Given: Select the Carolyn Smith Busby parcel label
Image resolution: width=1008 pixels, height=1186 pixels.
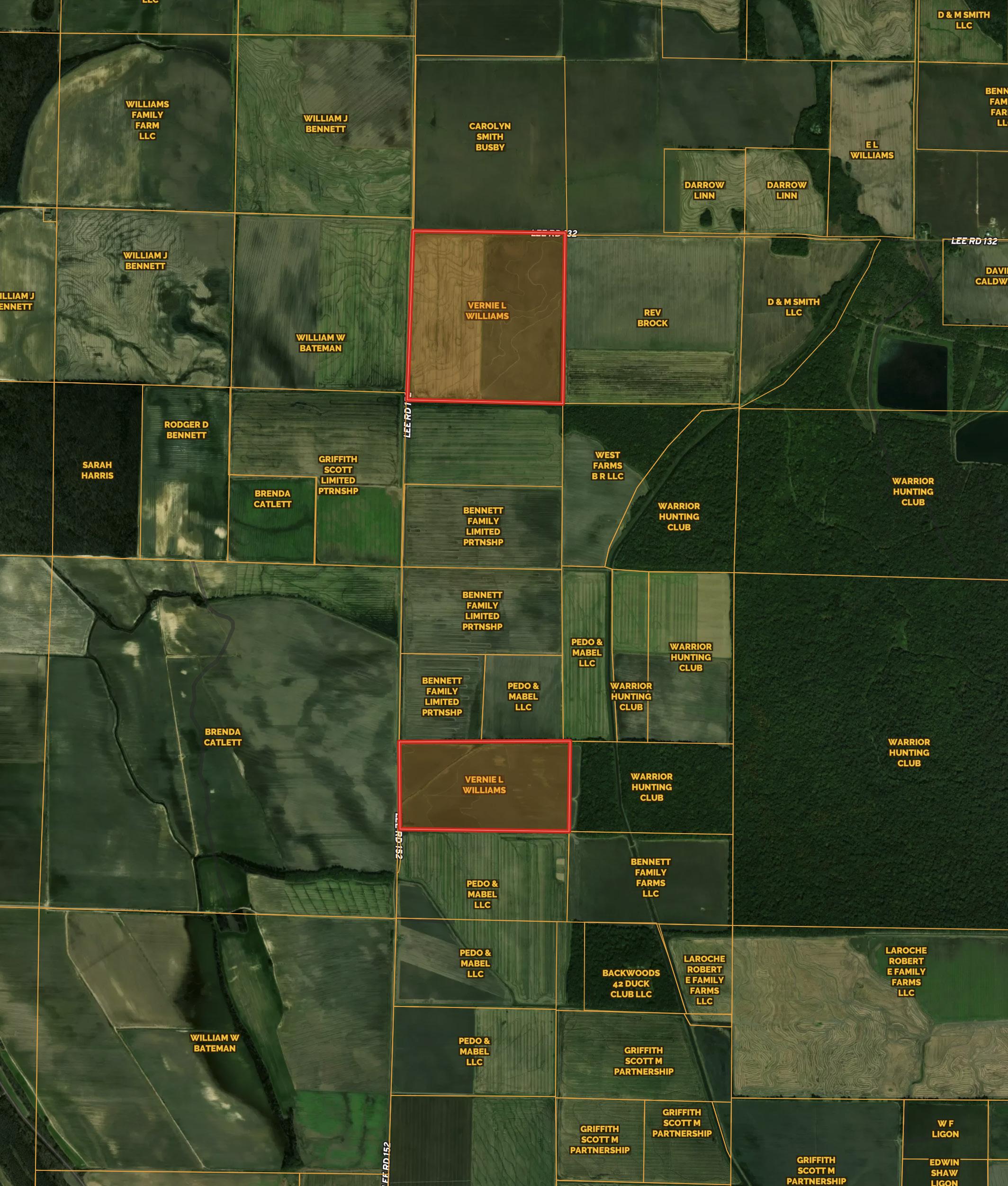Looking at the screenshot, I should tap(490, 136).
